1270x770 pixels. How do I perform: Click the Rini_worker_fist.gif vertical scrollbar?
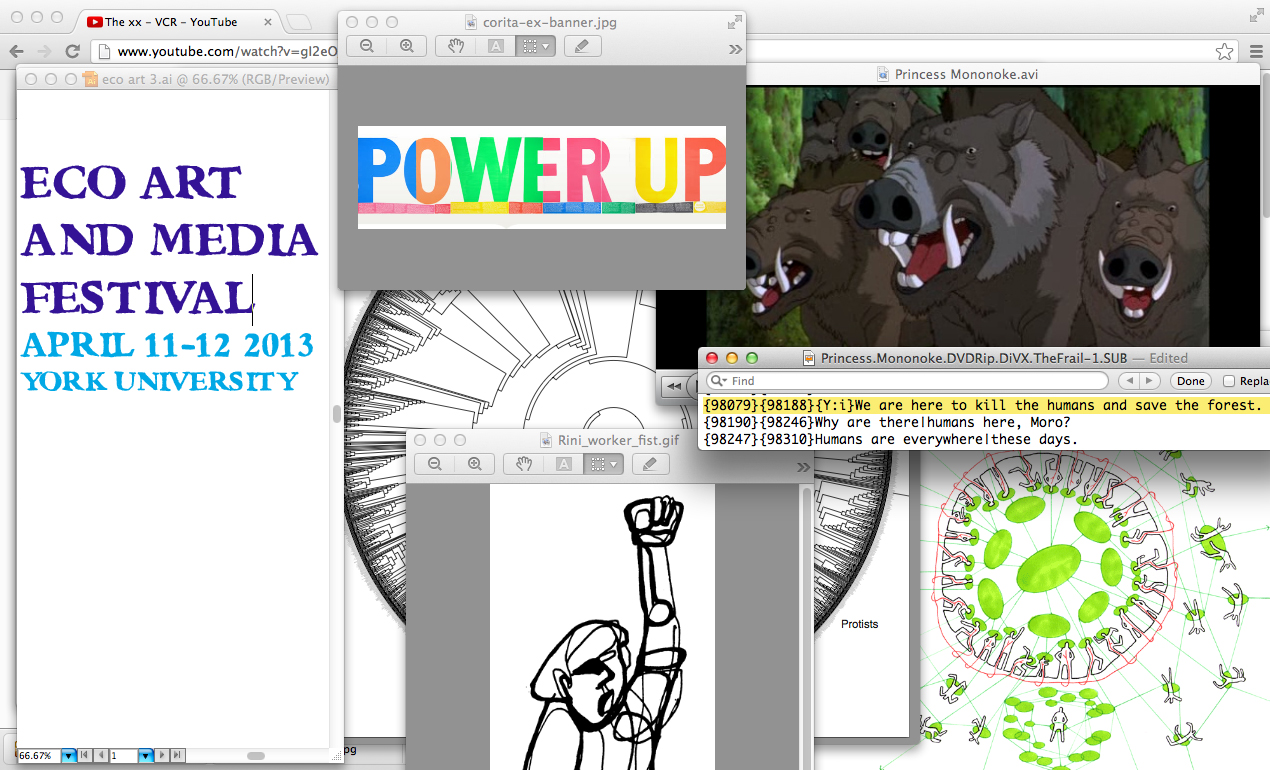coord(808,627)
